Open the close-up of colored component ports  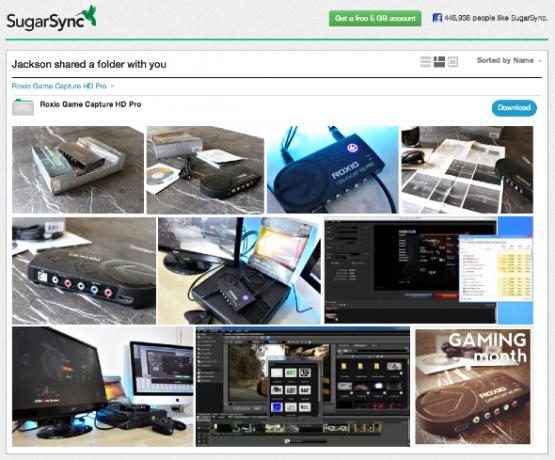(84, 270)
